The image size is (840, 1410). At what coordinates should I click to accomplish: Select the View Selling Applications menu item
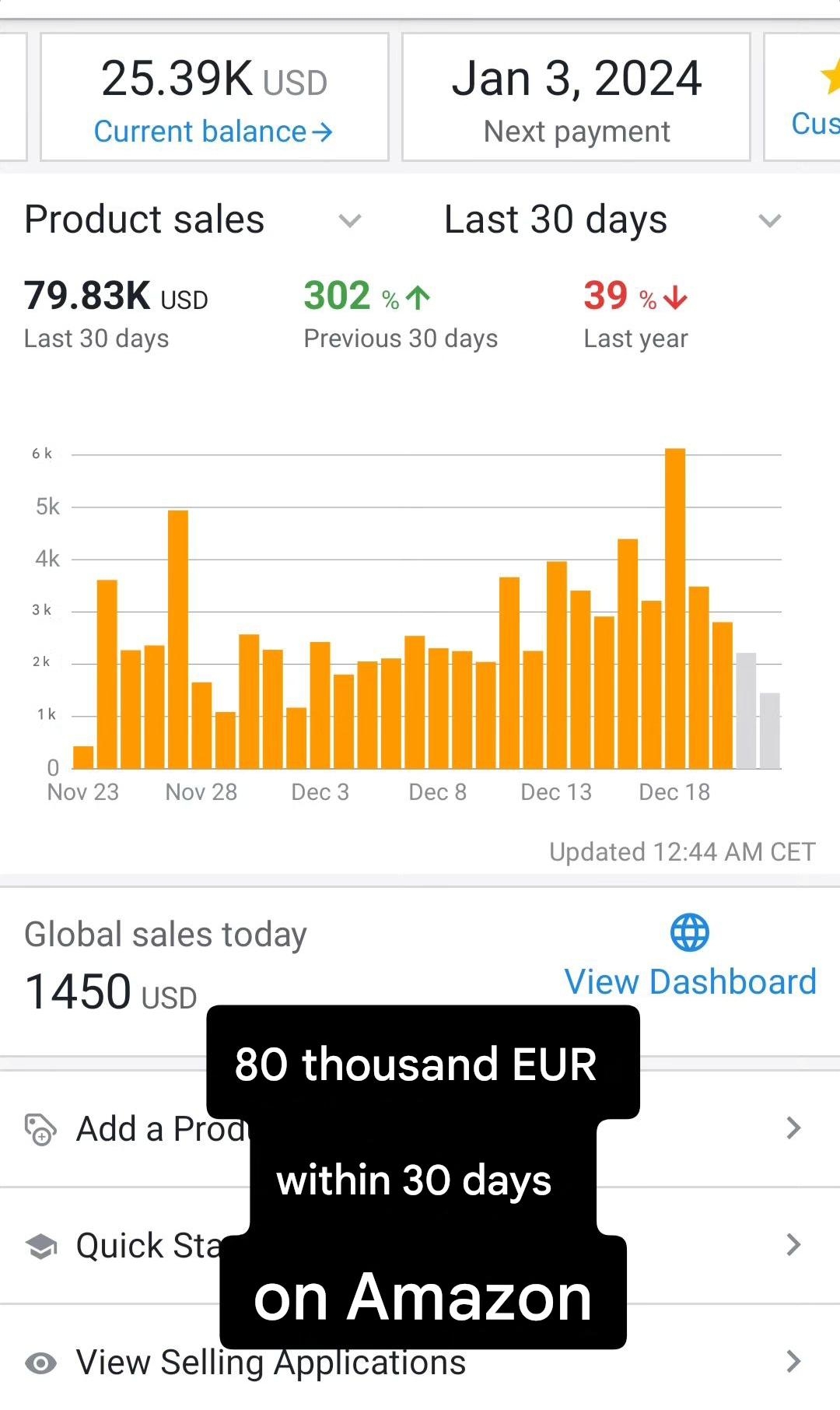[271, 1363]
